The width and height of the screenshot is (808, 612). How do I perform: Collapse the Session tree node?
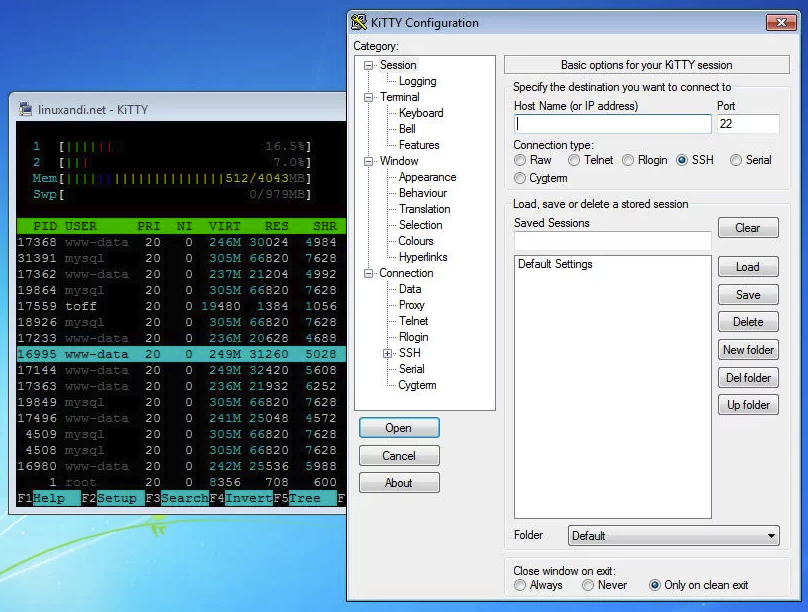[x=368, y=65]
